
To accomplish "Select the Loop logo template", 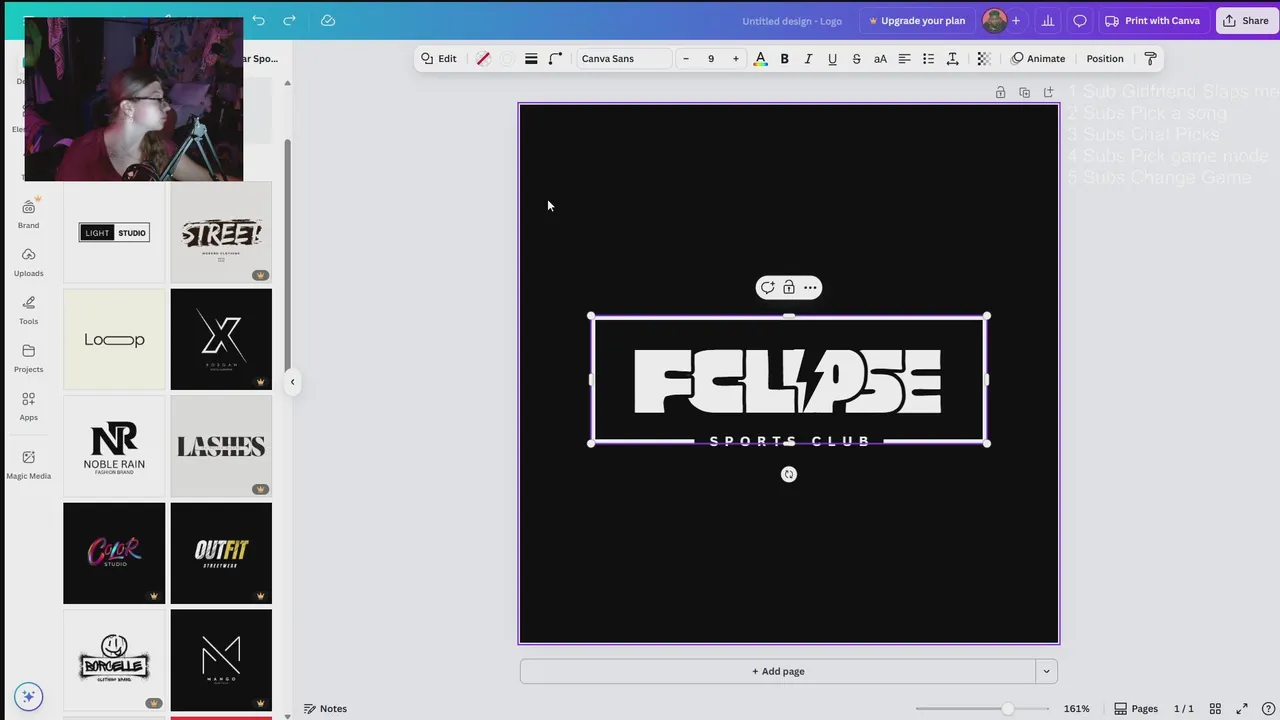I will 114,339.
